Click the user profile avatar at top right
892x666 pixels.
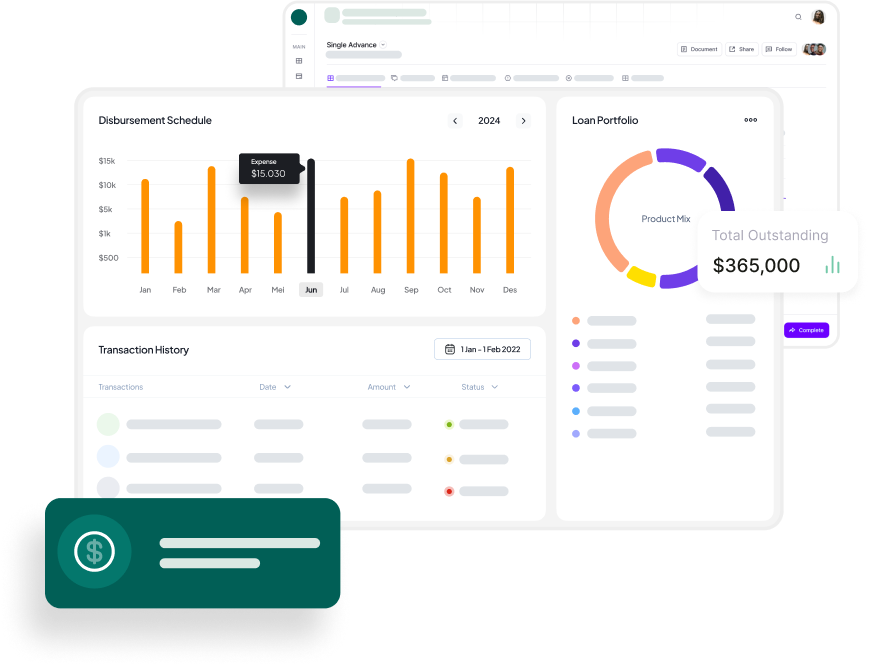818,17
